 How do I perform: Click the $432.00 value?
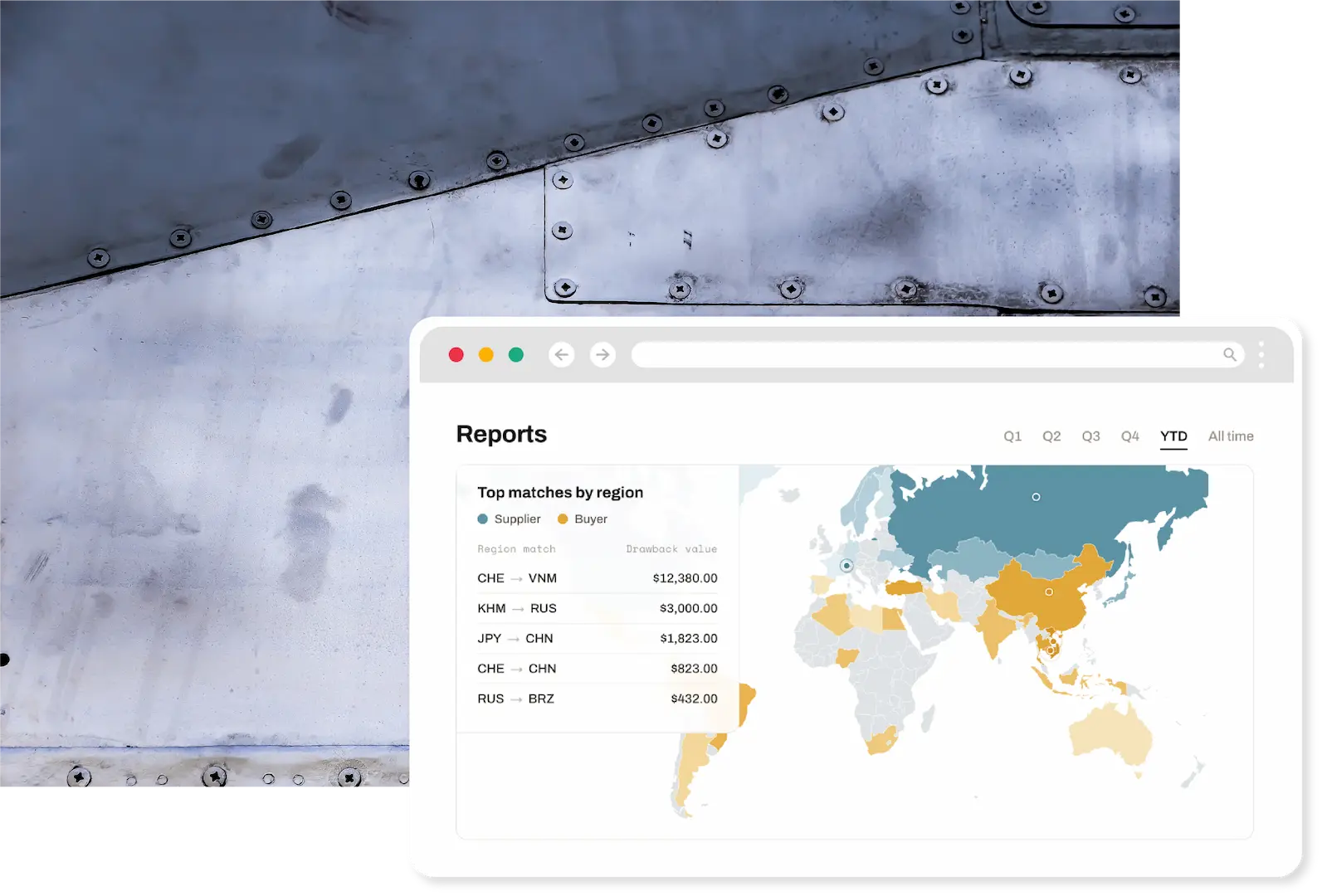pos(694,699)
